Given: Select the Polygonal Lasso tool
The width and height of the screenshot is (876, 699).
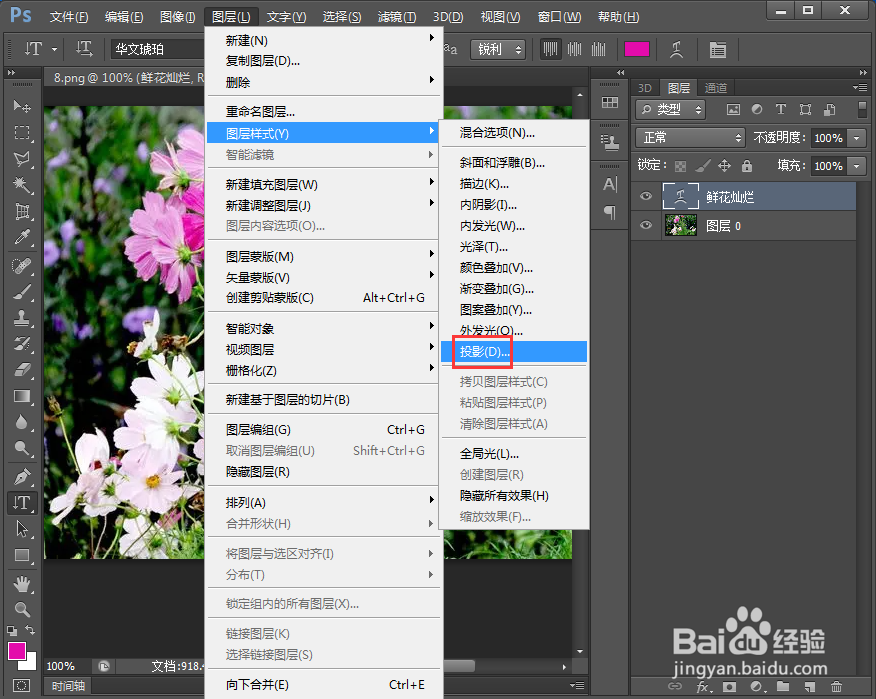Looking at the screenshot, I should click(x=22, y=159).
